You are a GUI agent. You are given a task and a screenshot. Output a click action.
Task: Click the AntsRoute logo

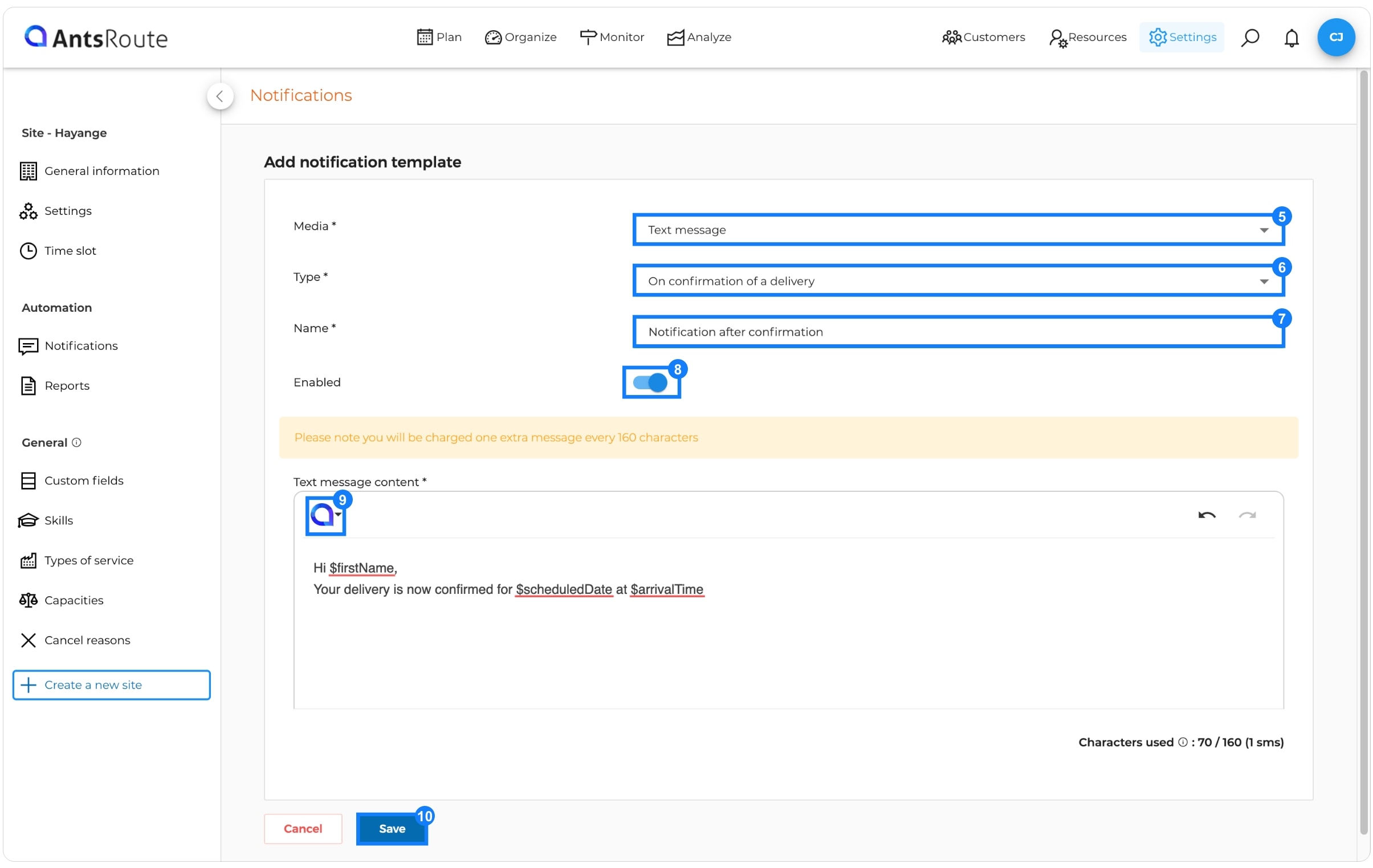pos(96,37)
